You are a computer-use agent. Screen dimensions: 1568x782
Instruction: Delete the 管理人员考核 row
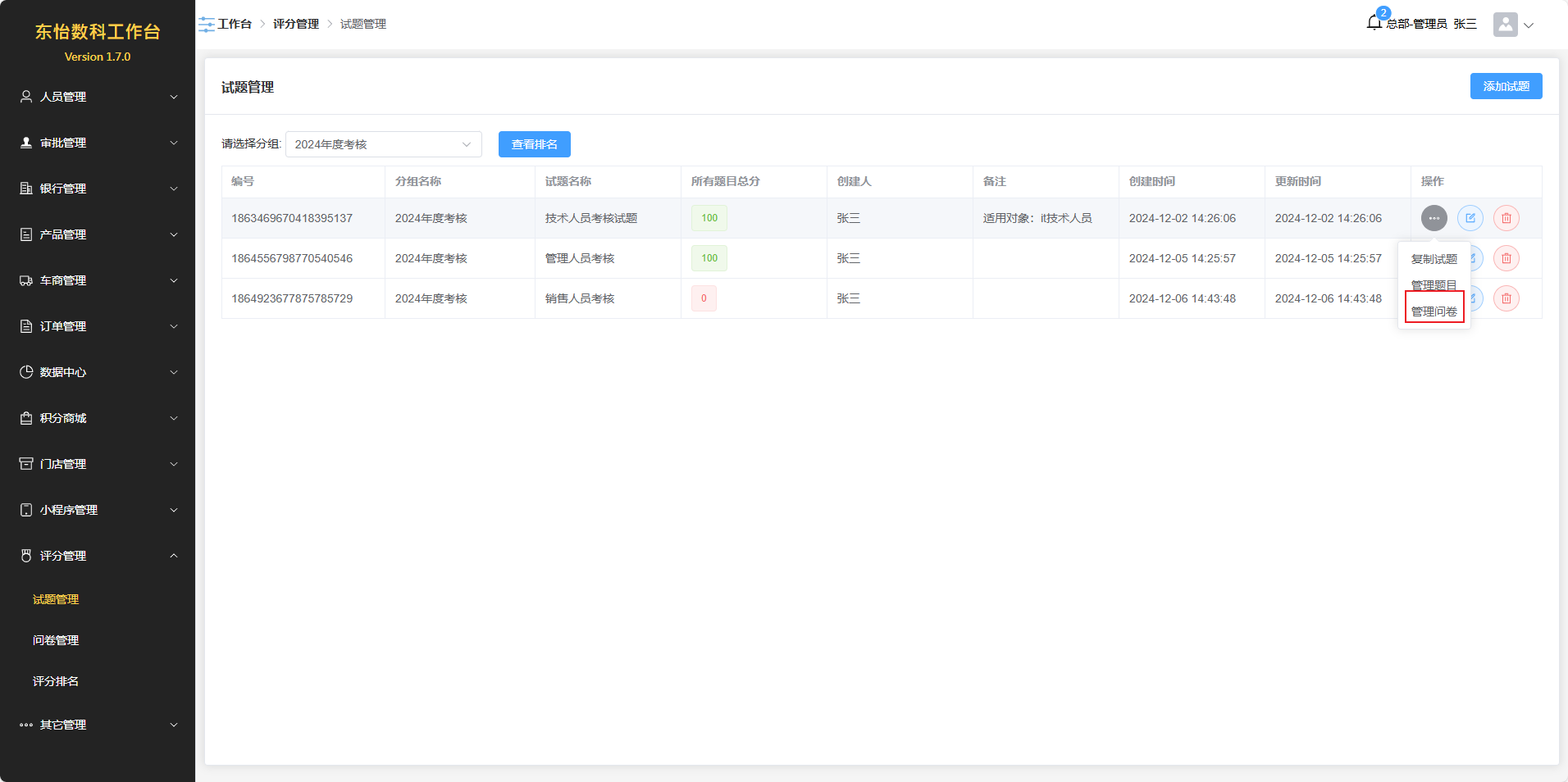pos(1506,258)
